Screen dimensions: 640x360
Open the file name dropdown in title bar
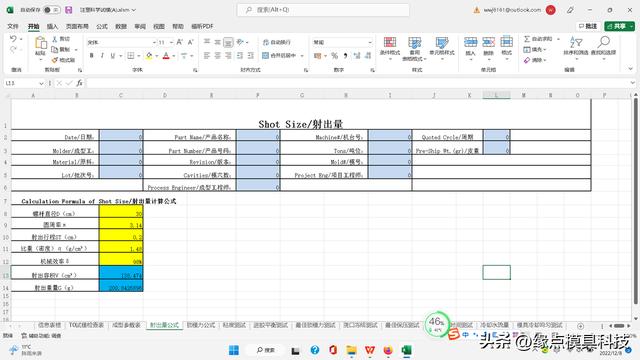(x=133, y=10)
